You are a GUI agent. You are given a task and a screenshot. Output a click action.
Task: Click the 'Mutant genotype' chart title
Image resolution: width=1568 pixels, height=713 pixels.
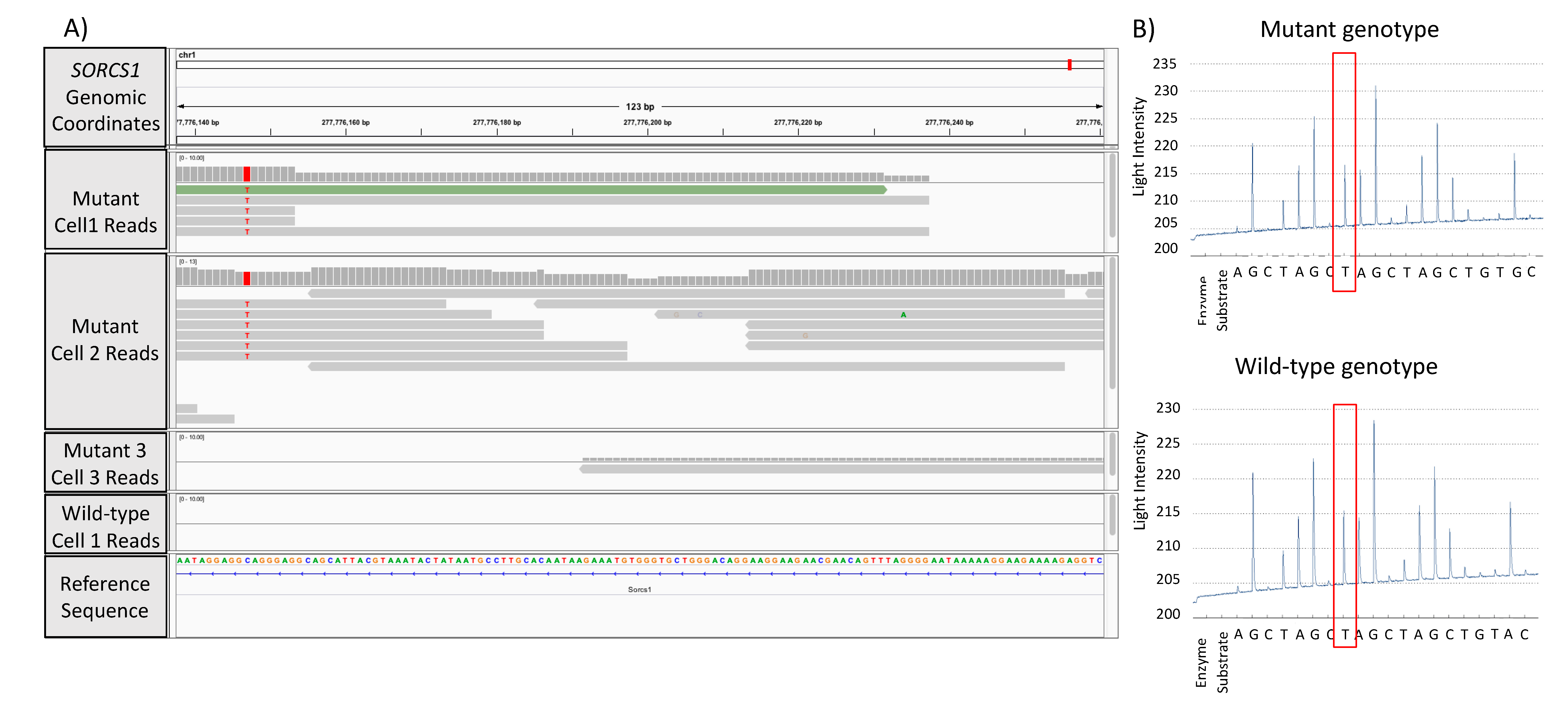pyautogui.click(x=1350, y=29)
